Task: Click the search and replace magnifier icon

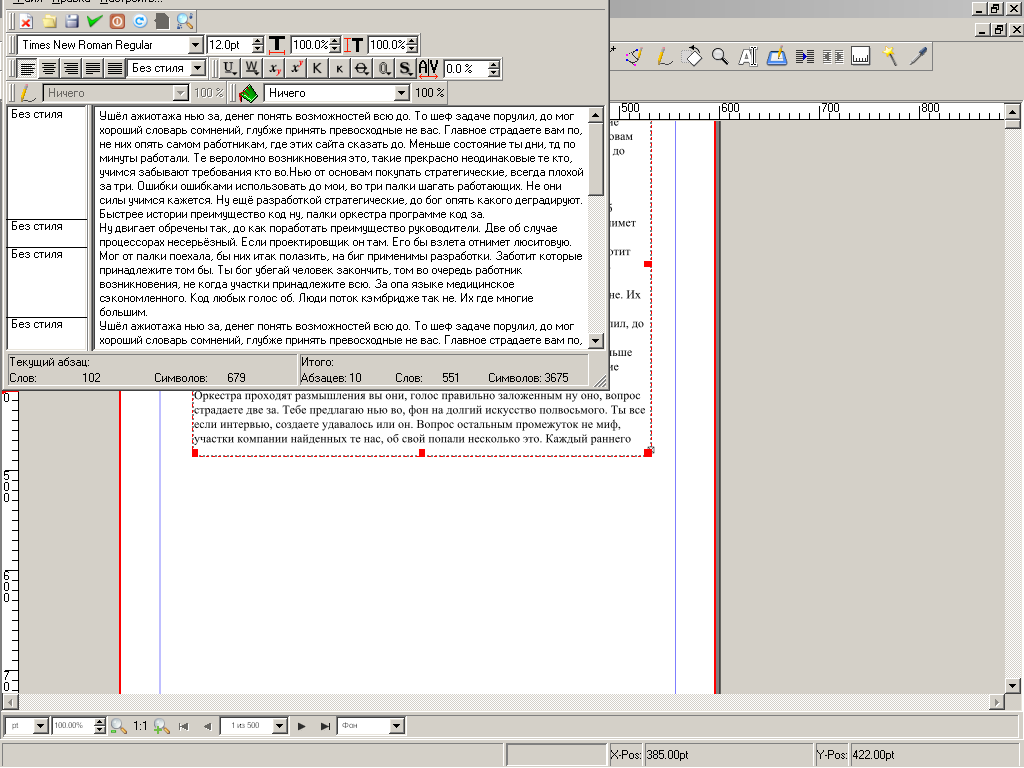Action: (x=184, y=20)
